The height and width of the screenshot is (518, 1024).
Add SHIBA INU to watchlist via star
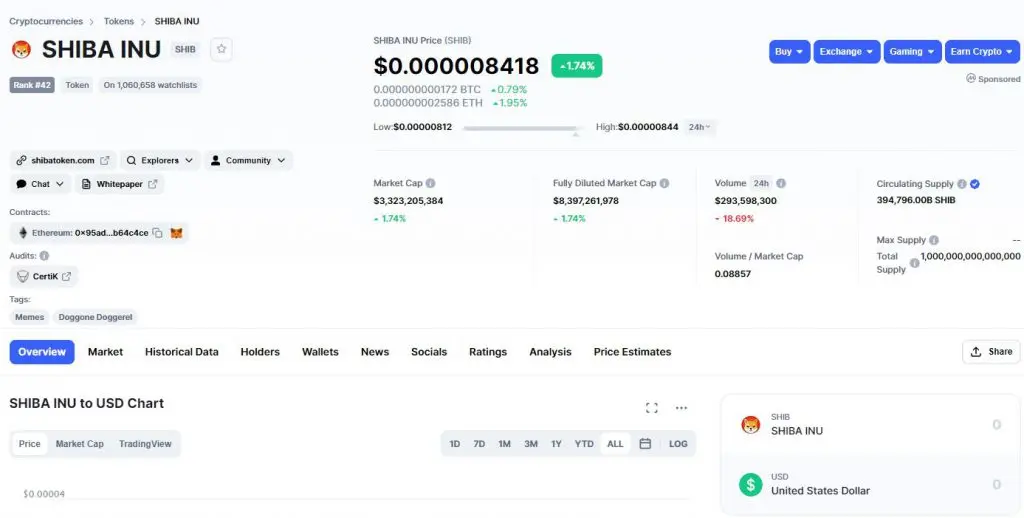[x=221, y=49]
